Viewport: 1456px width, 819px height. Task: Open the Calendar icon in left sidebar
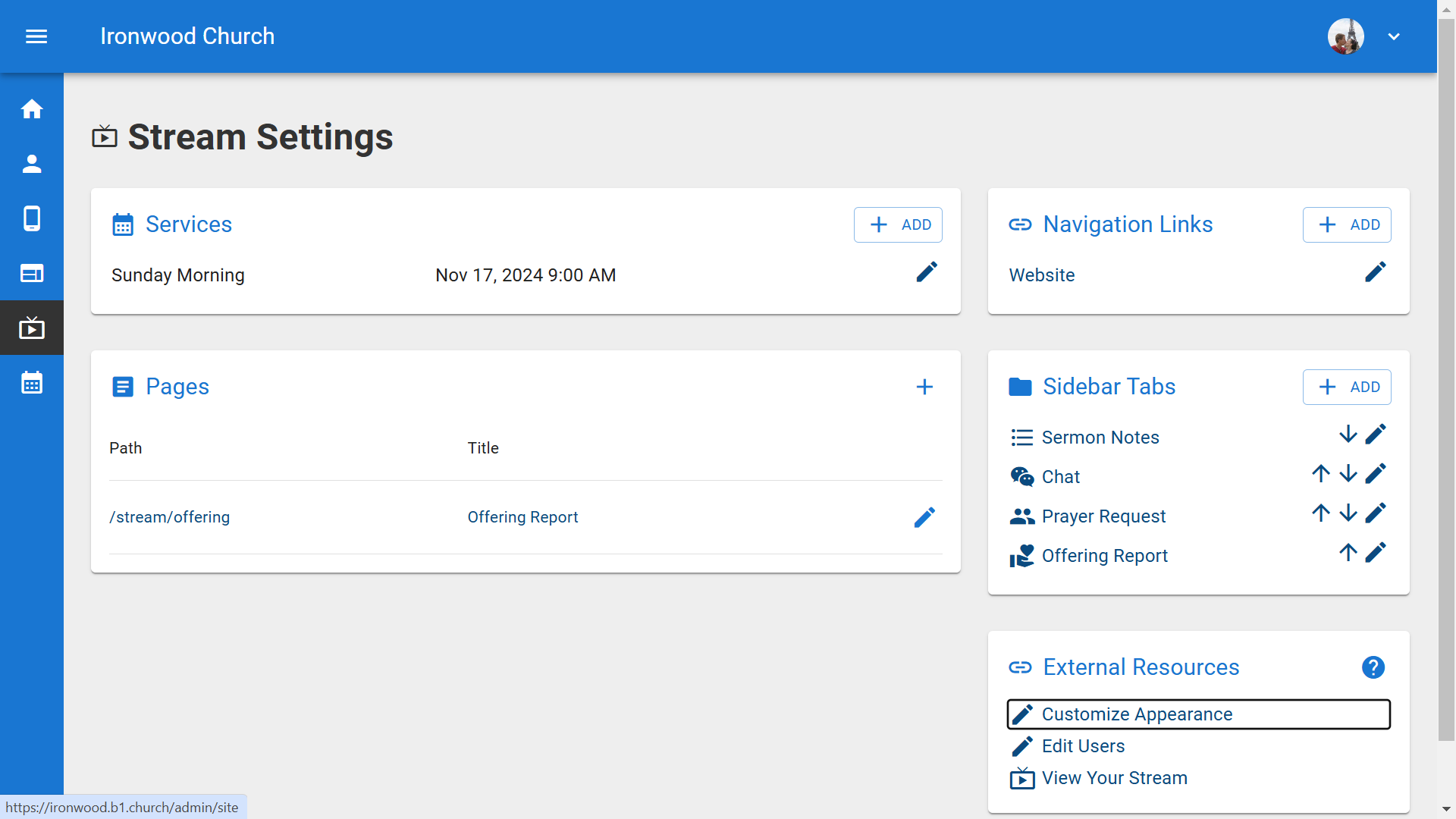coord(32,383)
